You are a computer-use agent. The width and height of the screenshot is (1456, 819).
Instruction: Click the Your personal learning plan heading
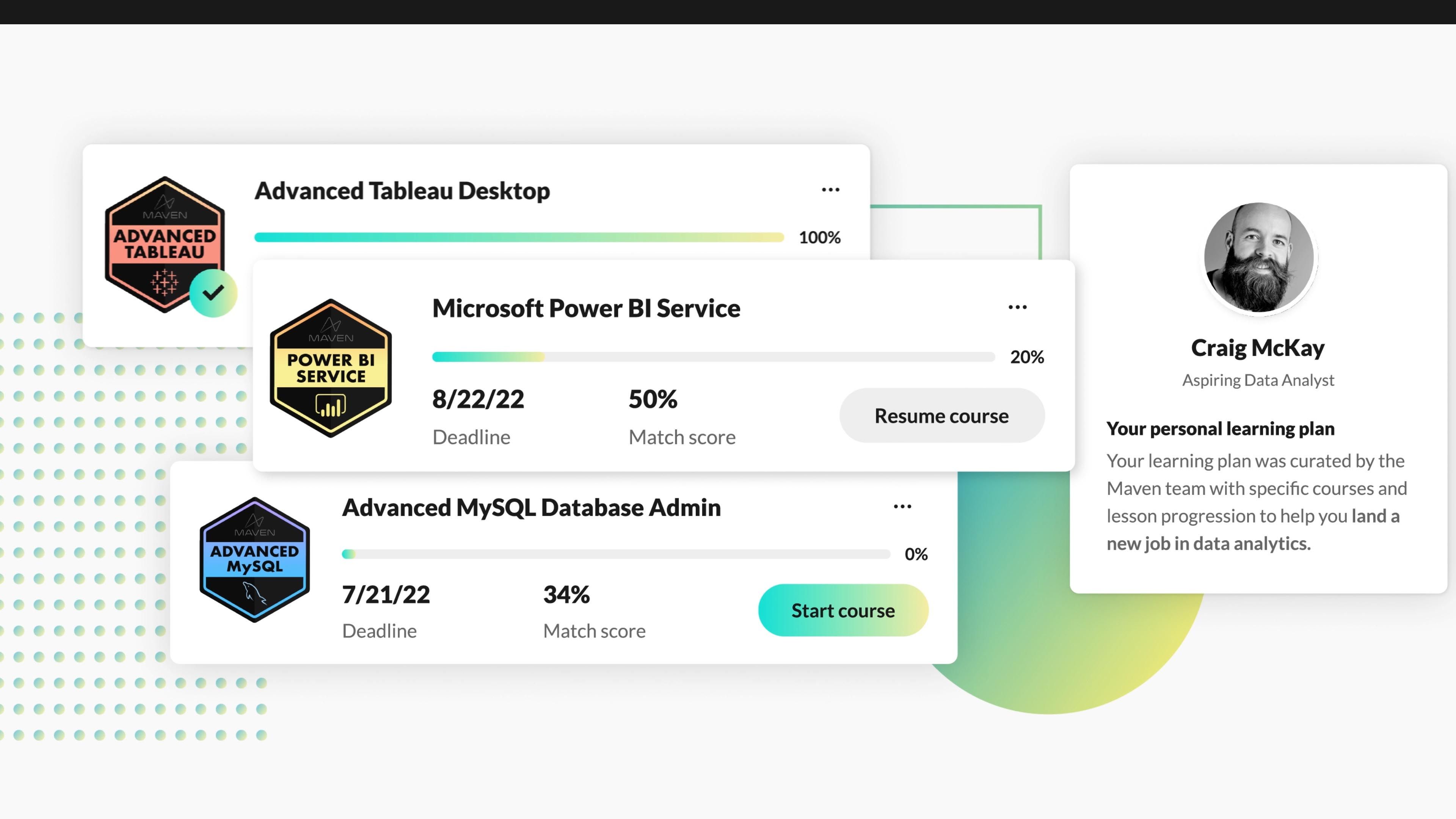coord(1220,428)
